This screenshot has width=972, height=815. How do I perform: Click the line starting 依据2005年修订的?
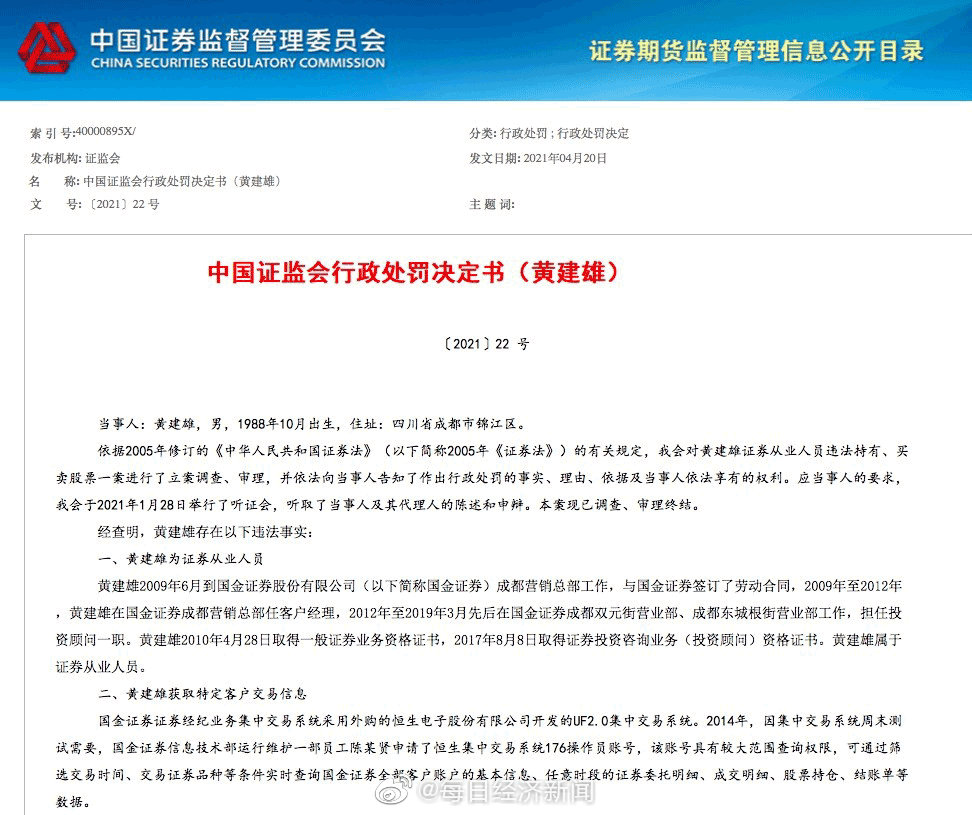coord(503,451)
